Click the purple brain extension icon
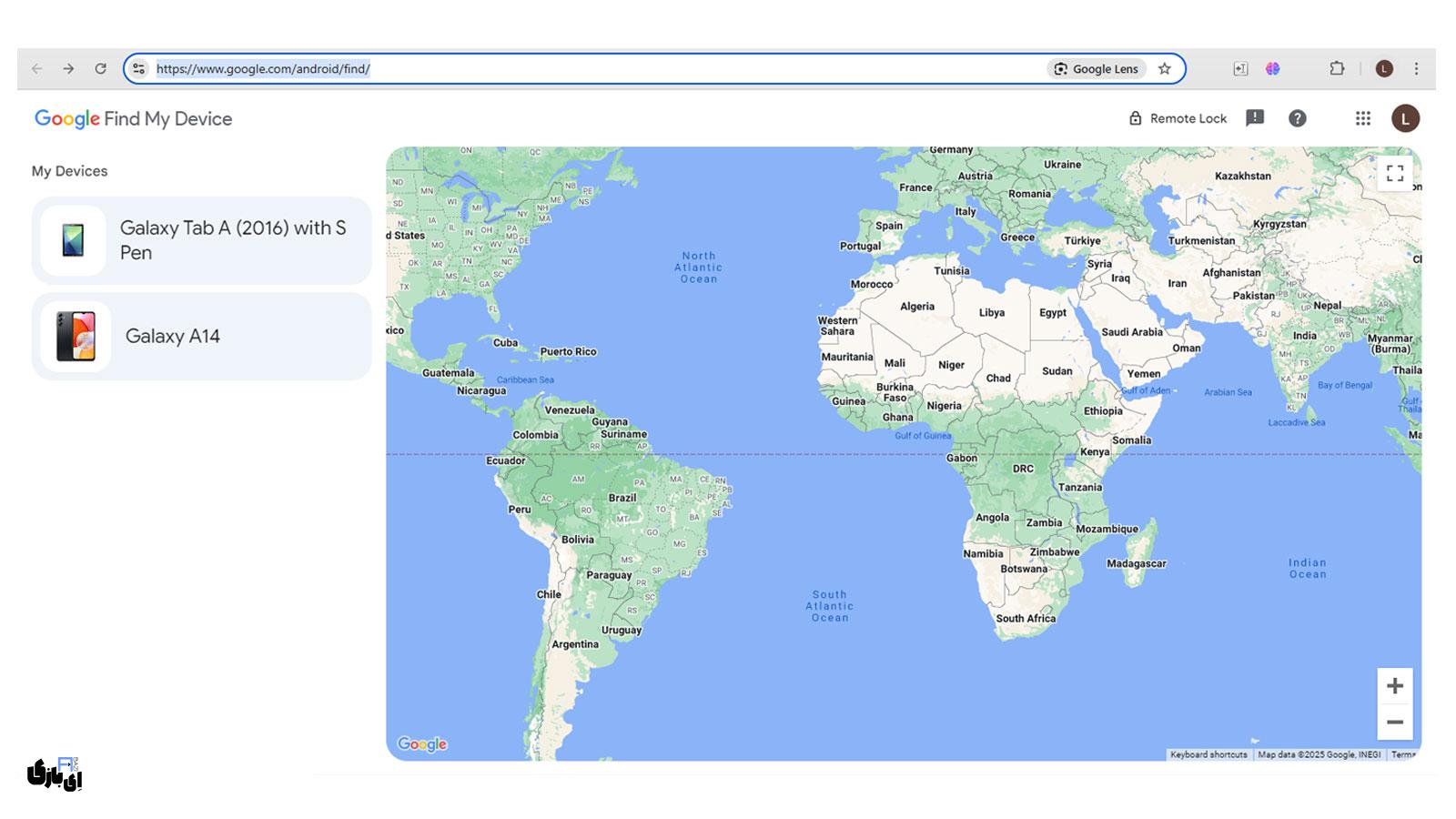Image resolution: width=1456 pixels, height=819 pixels. pos(1272,68)
